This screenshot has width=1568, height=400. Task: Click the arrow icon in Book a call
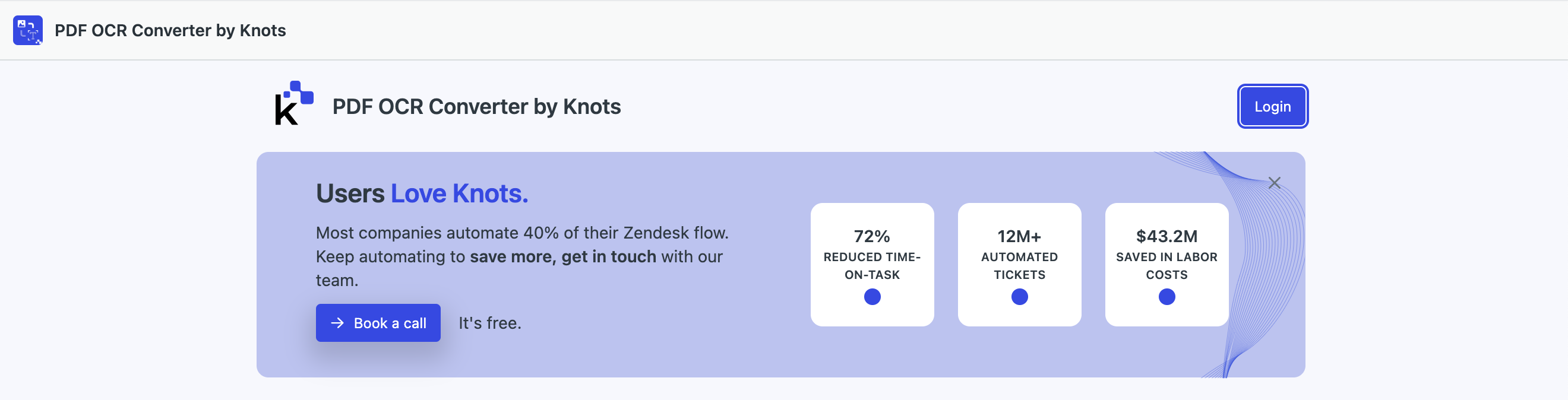337,323
